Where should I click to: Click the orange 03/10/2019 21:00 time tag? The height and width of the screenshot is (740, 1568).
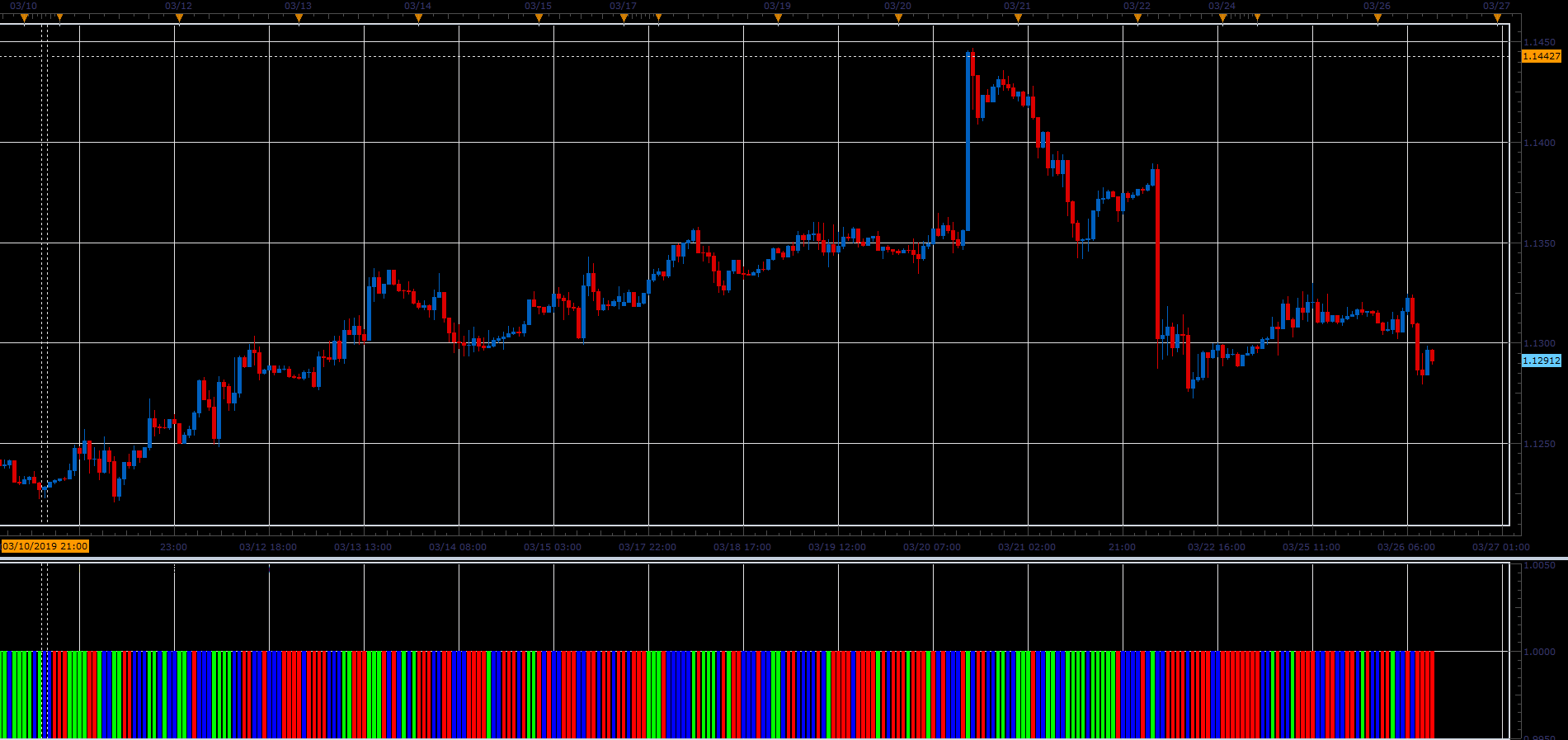45,546
